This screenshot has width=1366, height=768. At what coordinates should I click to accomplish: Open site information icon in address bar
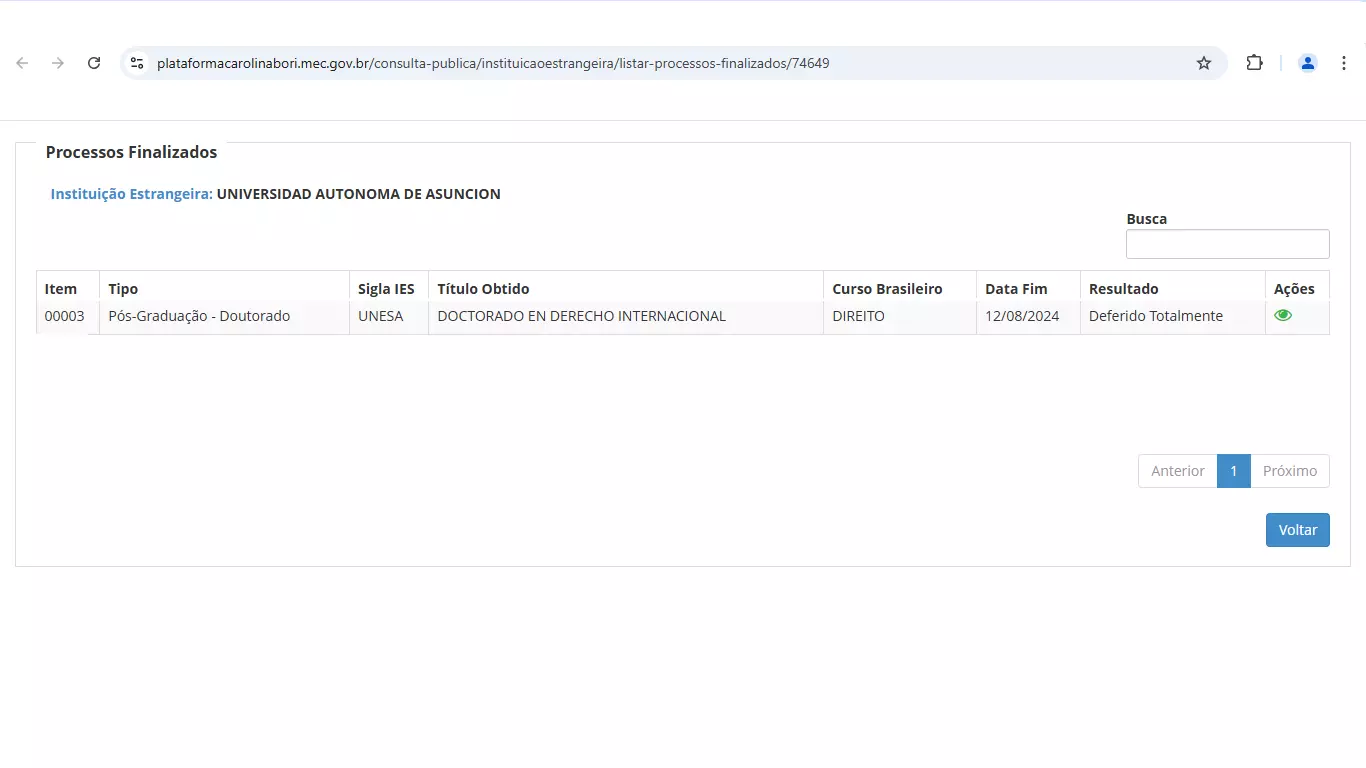(138, 63)
